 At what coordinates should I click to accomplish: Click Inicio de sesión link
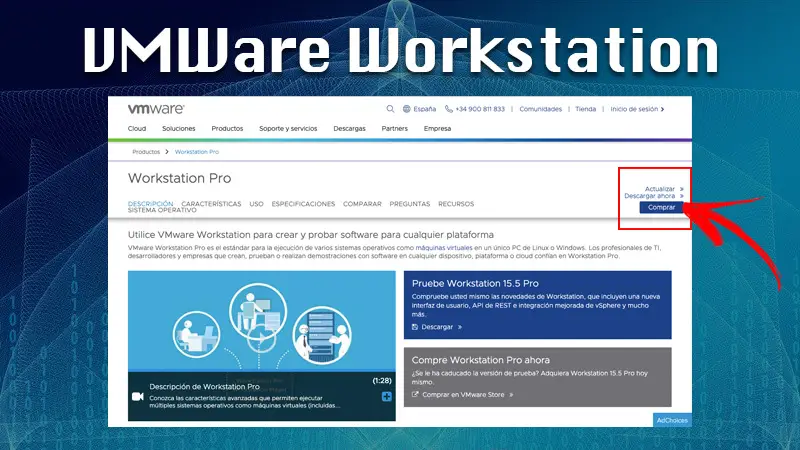634,109
